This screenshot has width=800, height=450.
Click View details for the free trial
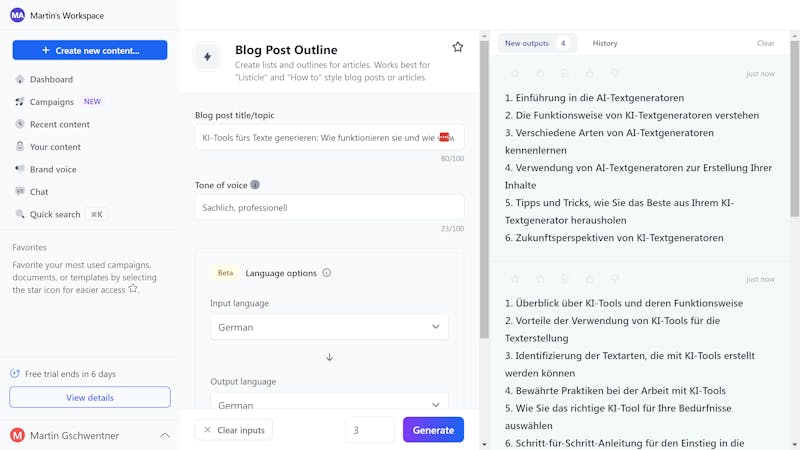pyautogui.click(x=90, y=397)
